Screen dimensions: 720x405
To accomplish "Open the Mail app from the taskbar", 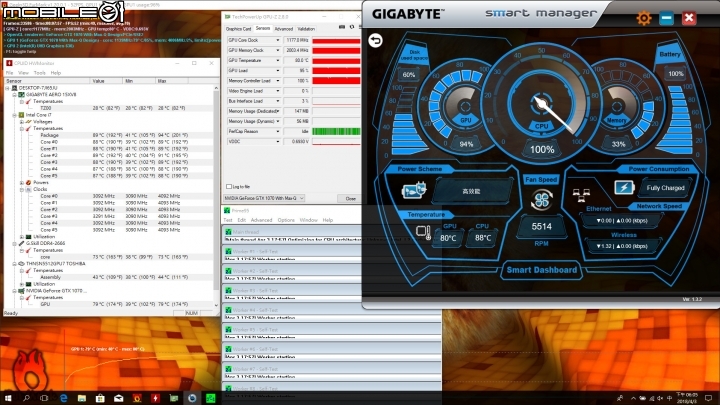I will click(118, 398).
